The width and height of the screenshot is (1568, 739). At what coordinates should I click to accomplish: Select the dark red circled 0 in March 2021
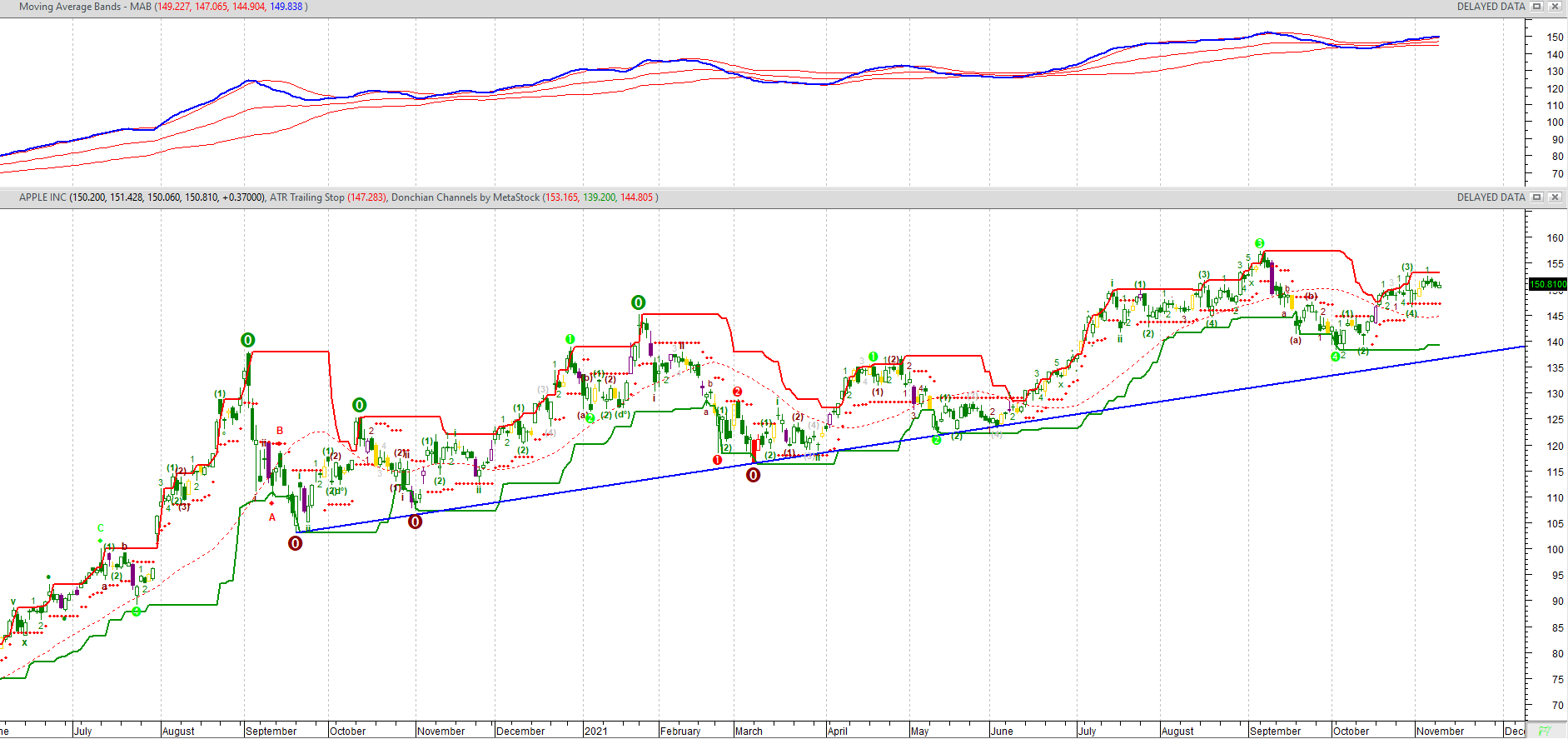pyautogui.click(x=753, y=475)
